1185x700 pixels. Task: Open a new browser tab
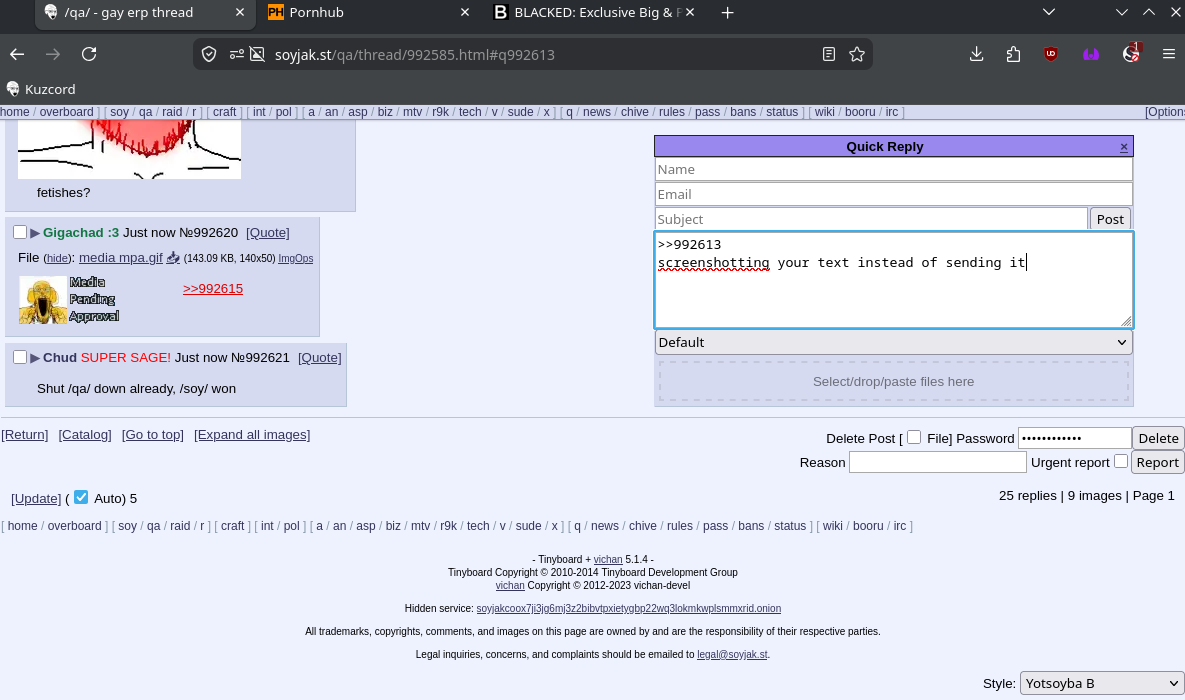727,13
